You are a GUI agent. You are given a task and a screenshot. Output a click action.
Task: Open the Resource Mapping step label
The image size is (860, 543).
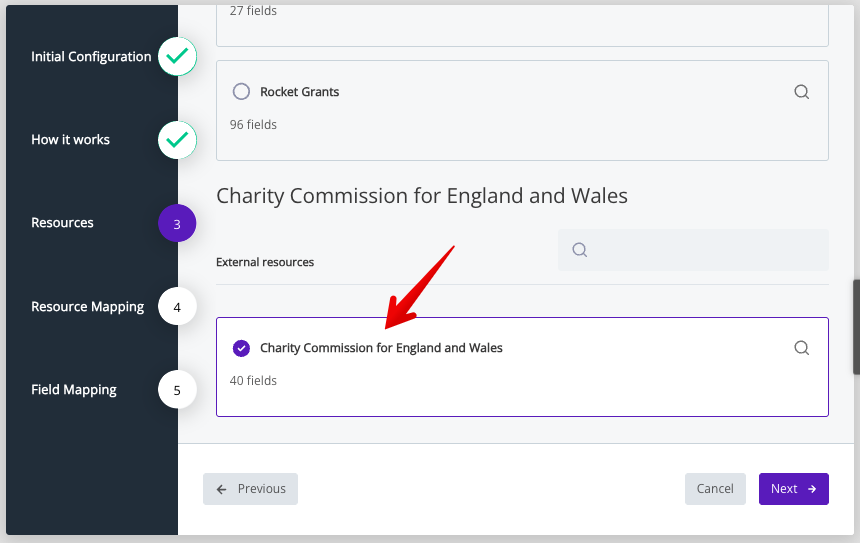pos(88,307)
